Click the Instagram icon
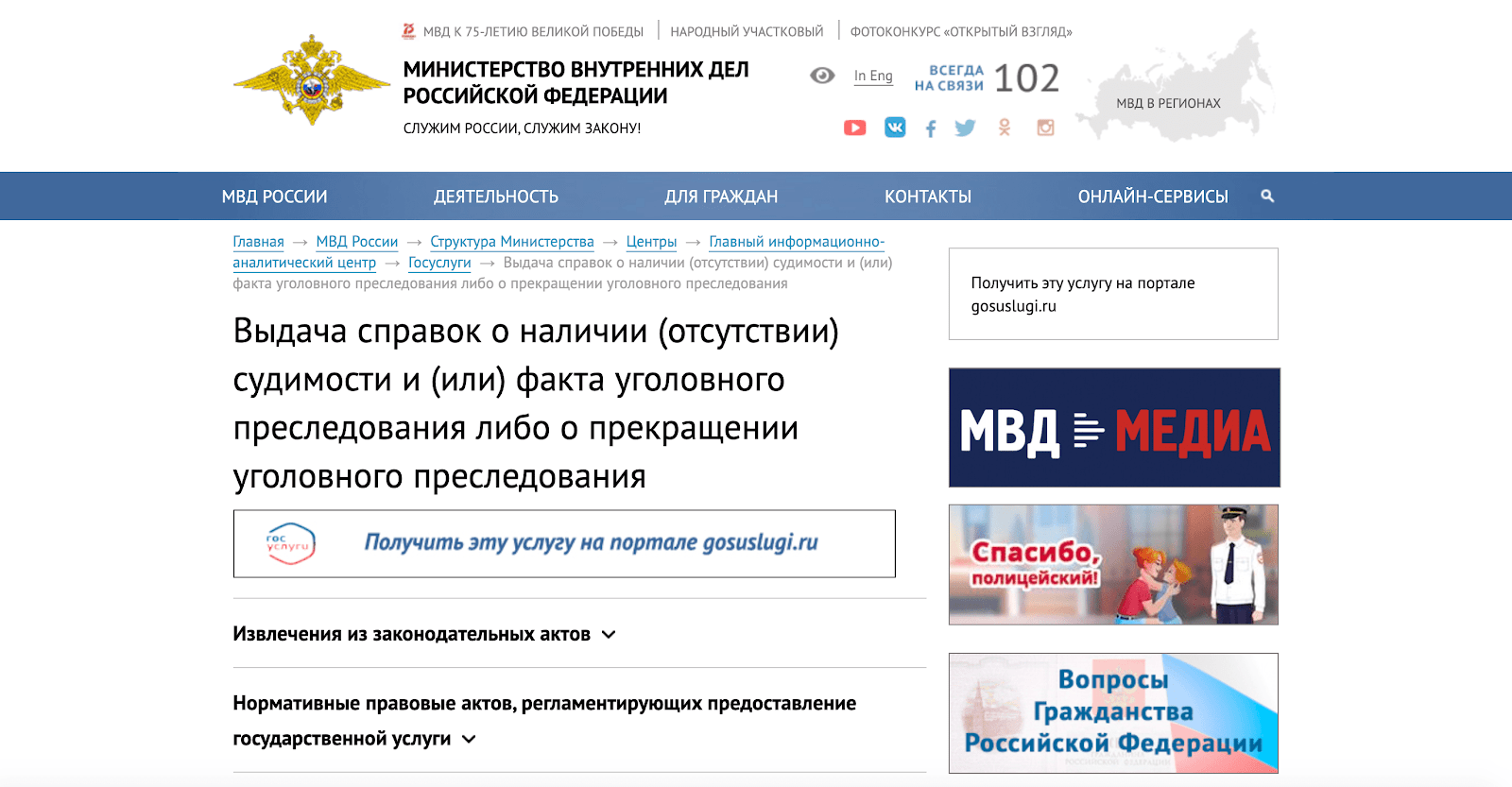 tap(1045, 128)
